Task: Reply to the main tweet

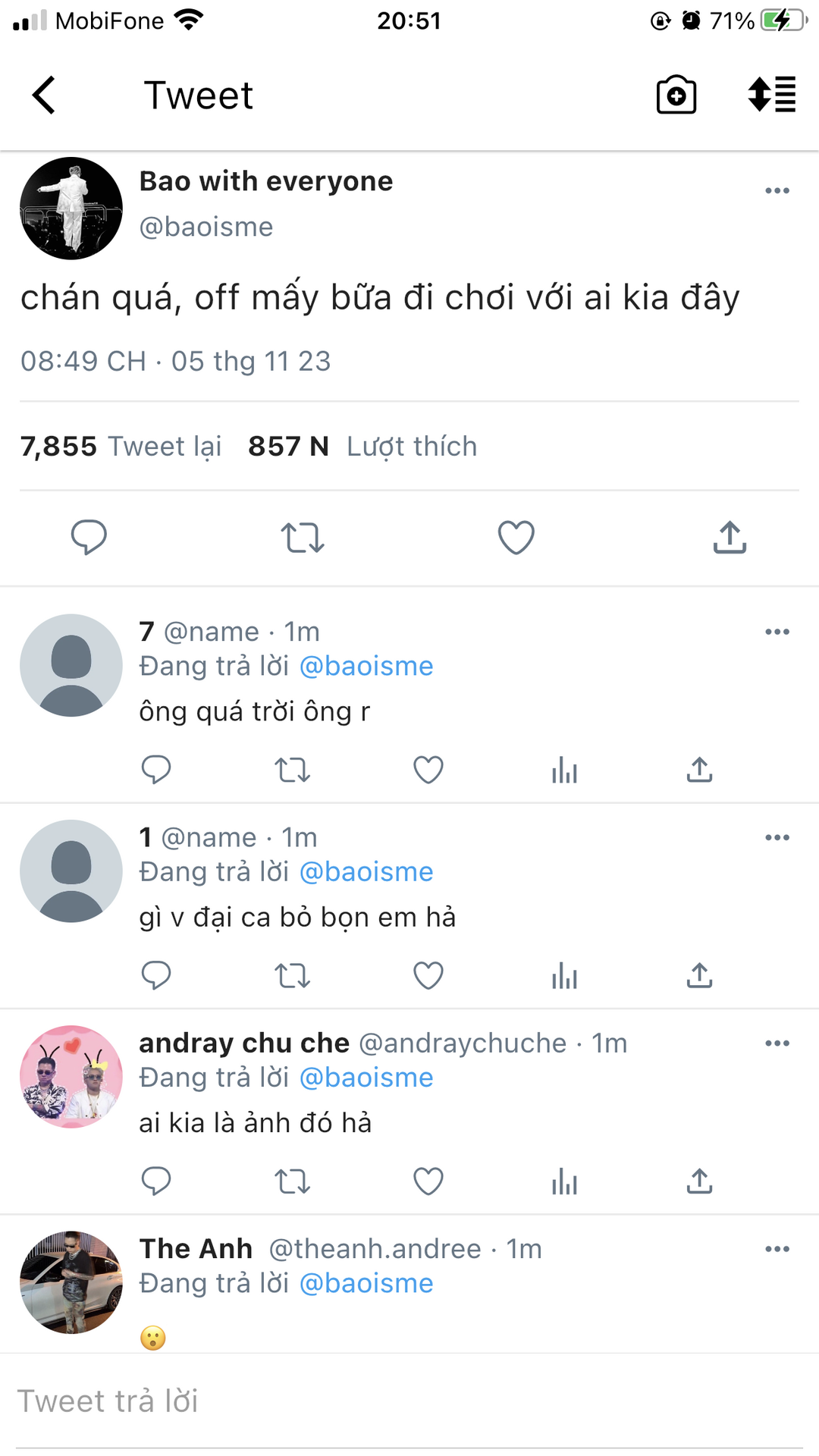Action: [89, 538]
